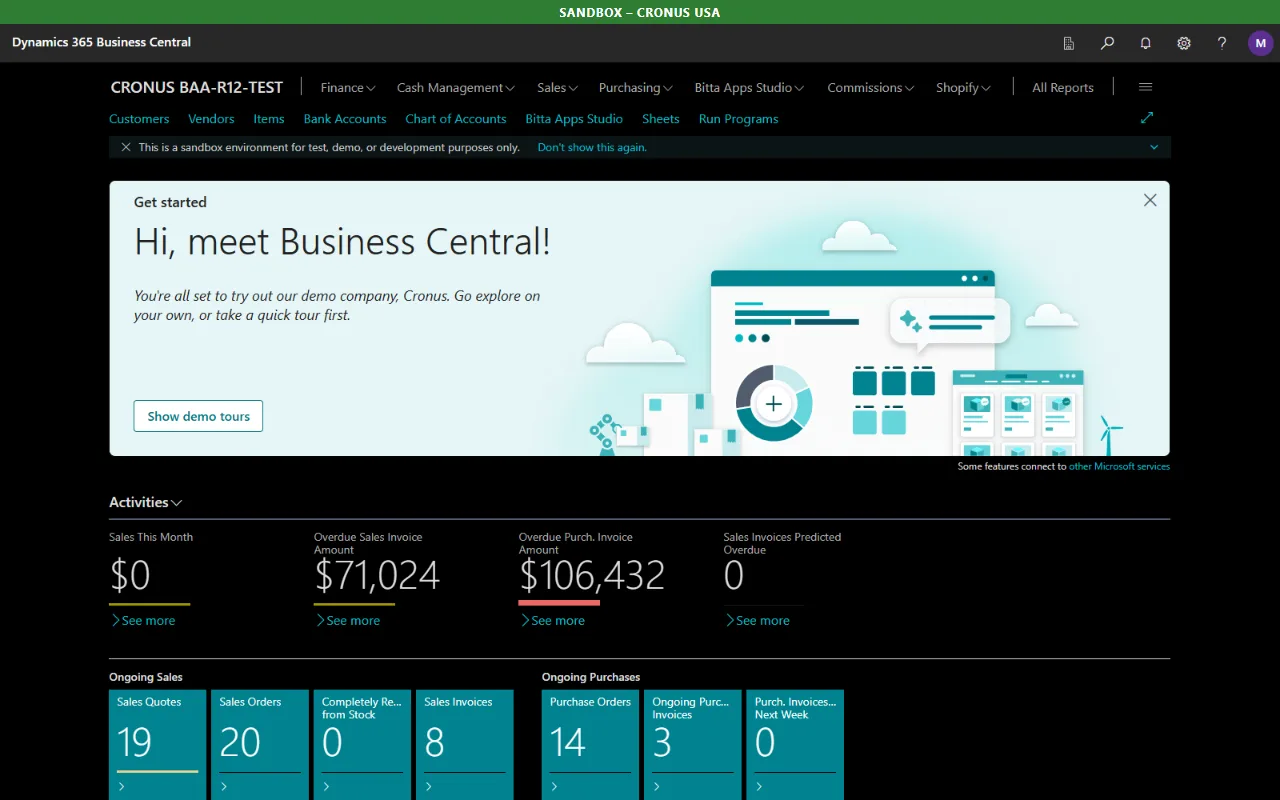The height and width of the screenshot is (800, 1280).
Task: Close the Get started banner
Action: [1150, 200]
